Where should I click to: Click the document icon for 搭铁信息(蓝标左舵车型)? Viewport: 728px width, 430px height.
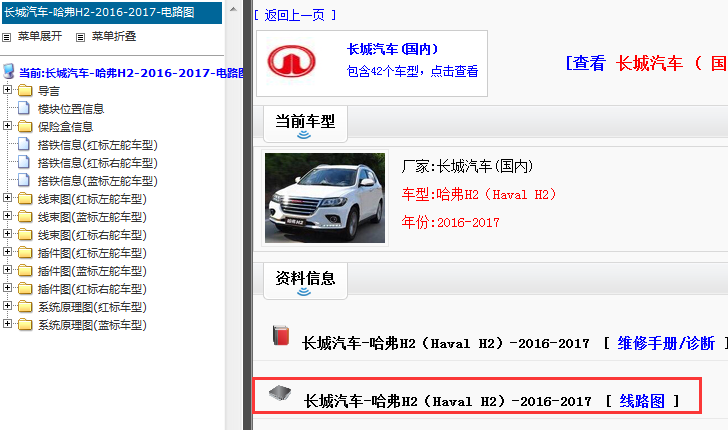[x=24, y=180]
